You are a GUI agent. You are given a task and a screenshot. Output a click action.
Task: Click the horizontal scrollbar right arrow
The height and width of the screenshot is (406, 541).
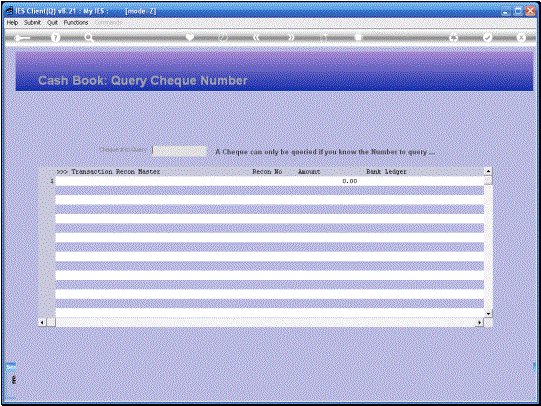(x=479, y=323)
